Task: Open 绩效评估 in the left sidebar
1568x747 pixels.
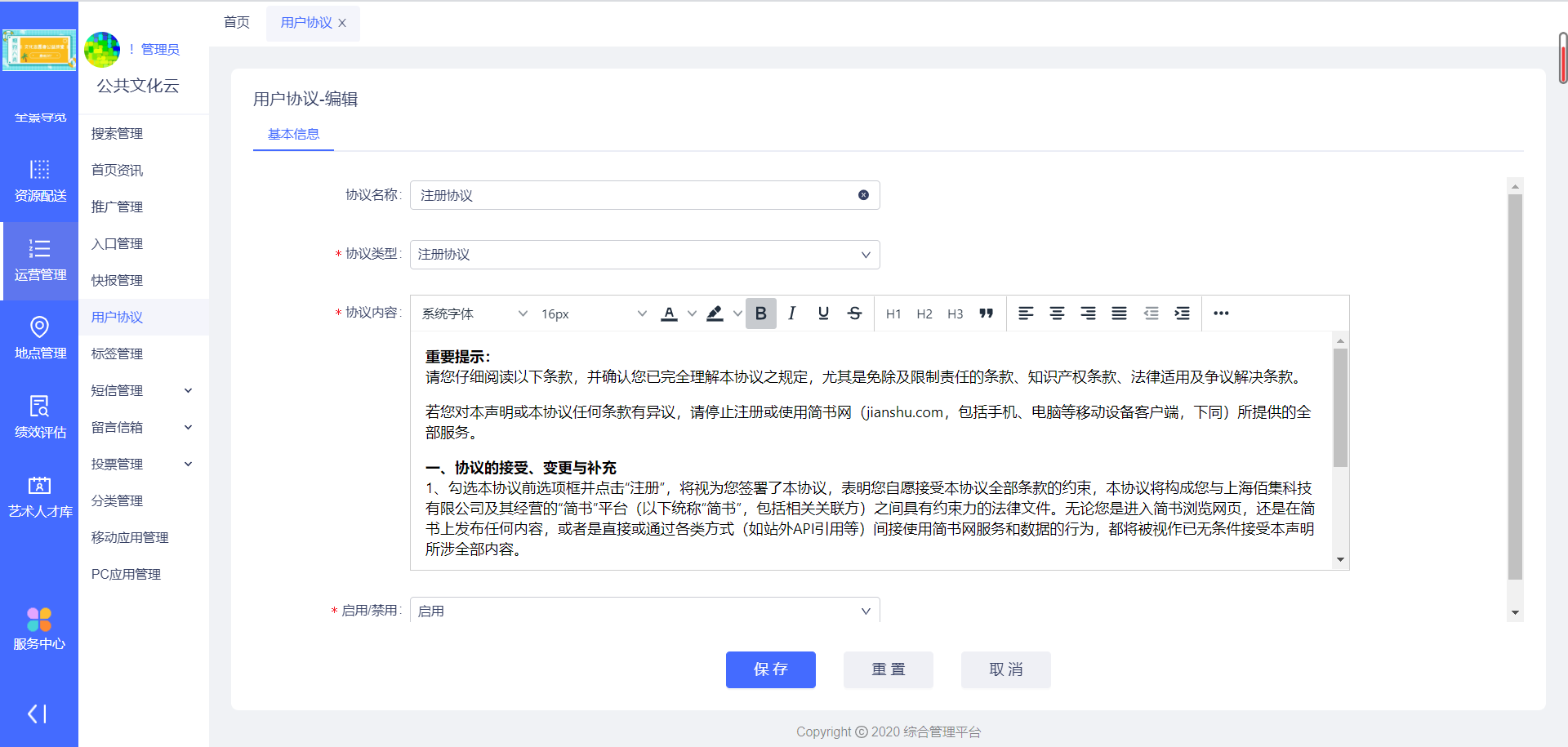Action: tap(39, 418)
